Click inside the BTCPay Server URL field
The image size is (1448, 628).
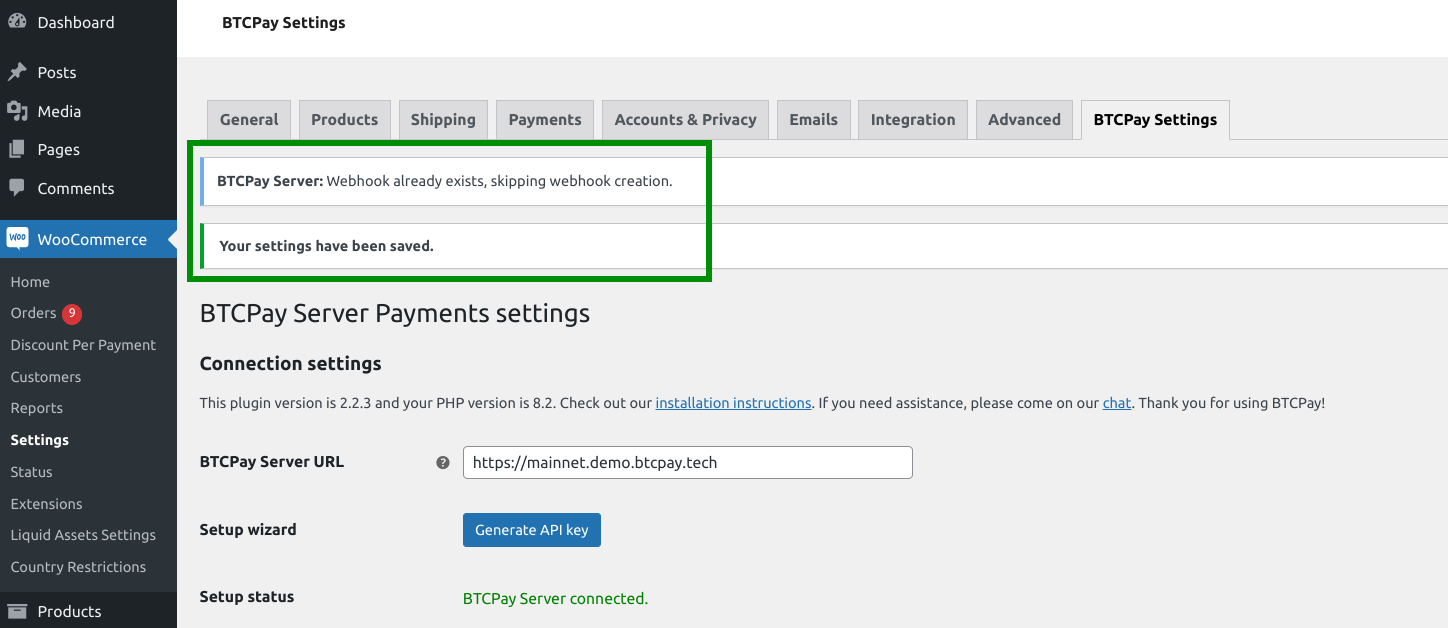687,462
